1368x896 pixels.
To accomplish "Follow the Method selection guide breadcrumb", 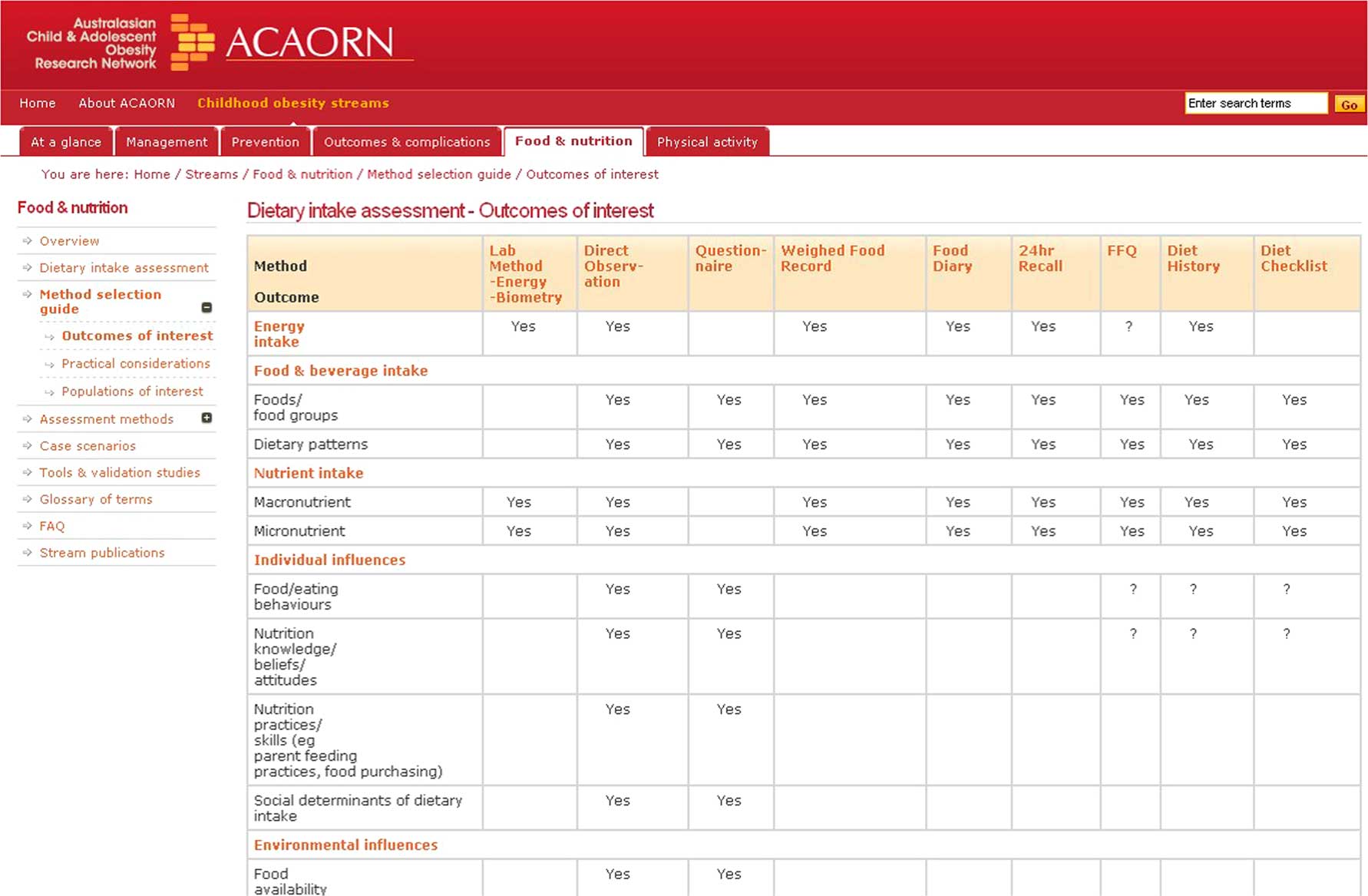I will tap(439, 174).
